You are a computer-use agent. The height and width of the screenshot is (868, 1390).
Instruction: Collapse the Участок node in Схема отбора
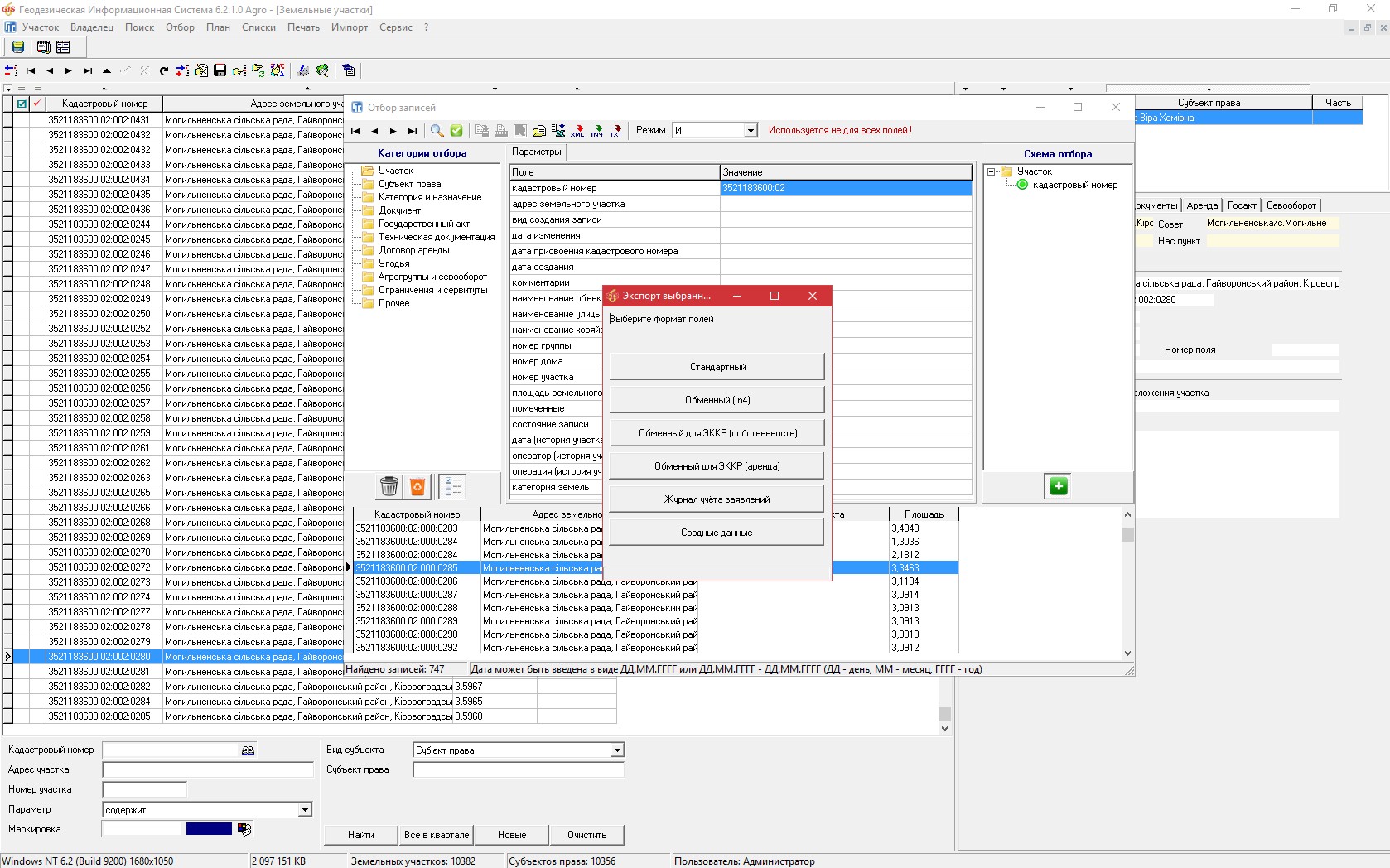(991, 171)
